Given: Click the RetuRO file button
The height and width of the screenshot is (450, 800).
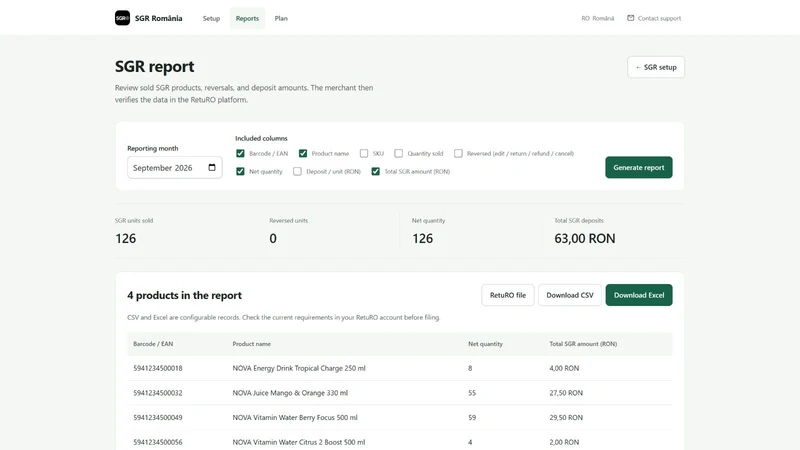Looking at the screenshot, I should (x=508, y=295).
